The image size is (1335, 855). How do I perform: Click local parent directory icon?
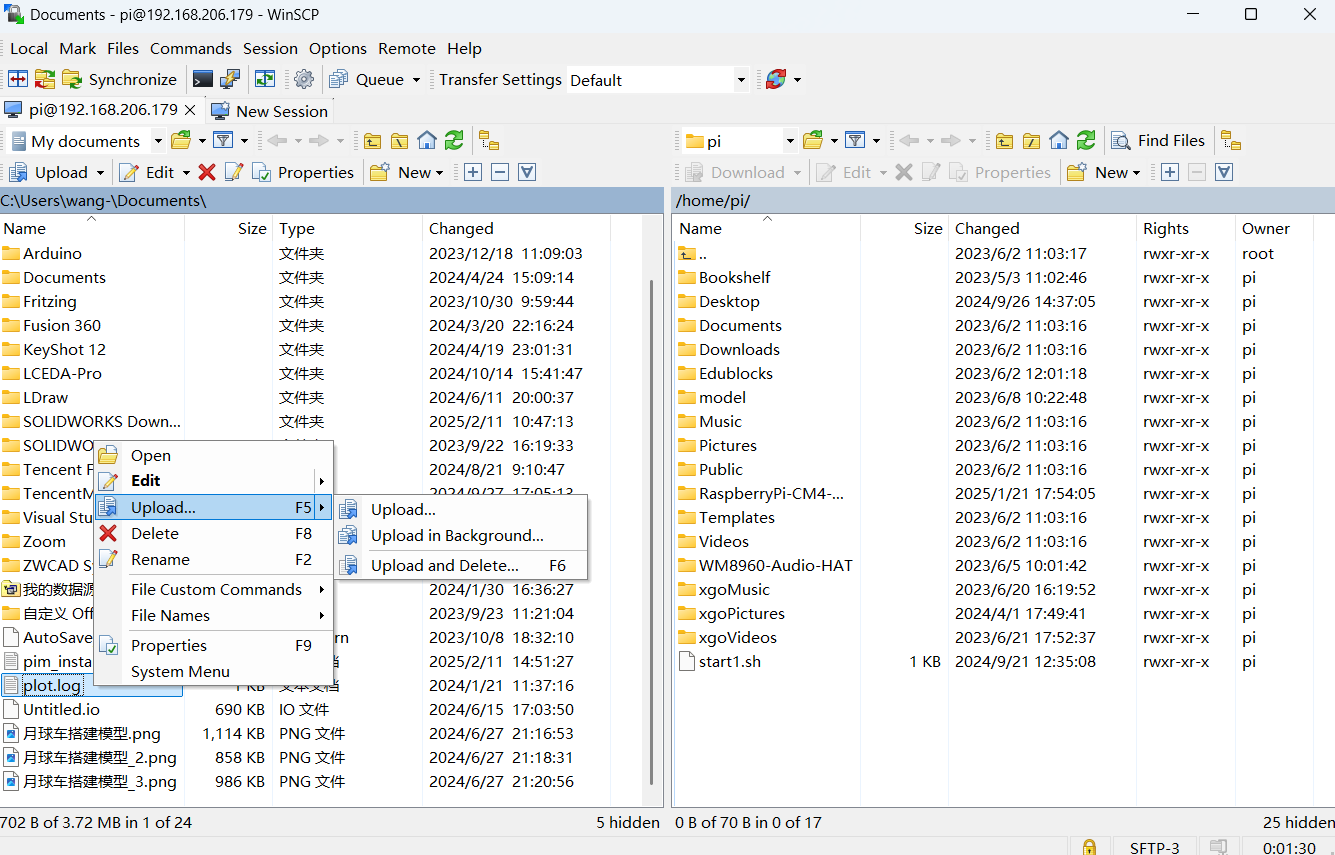coord(372,141)
